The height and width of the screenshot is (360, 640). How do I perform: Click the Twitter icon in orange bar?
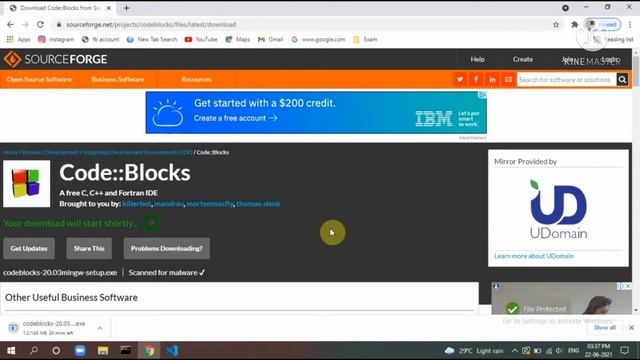coord(460,79)
